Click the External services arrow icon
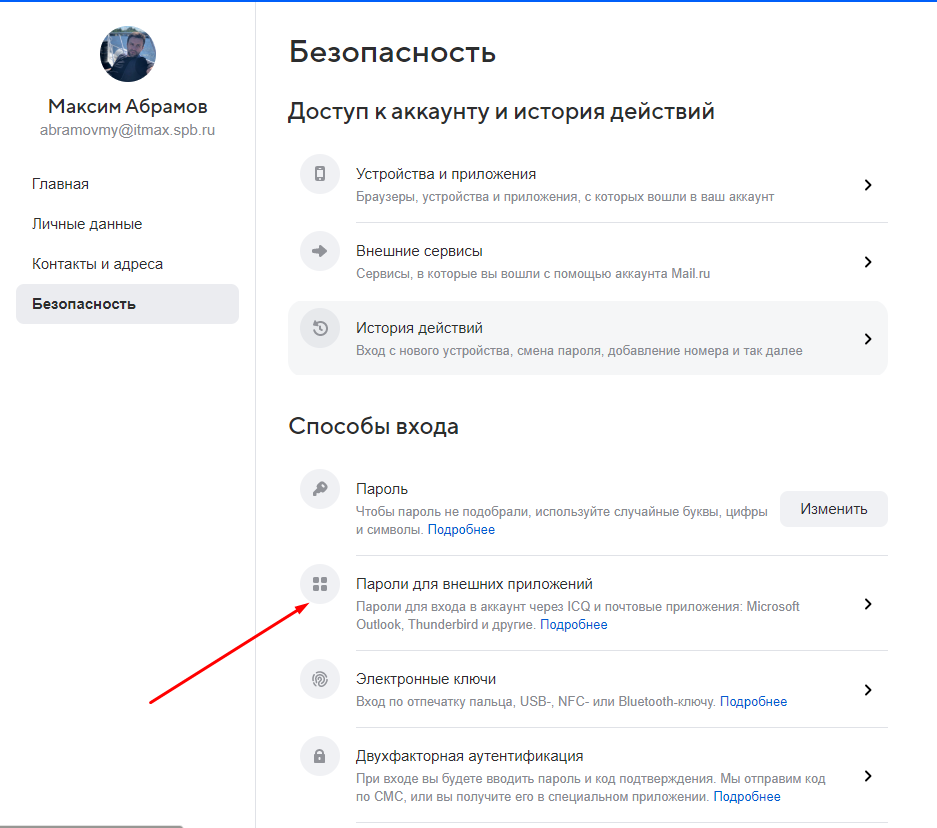This screenshot has width=937, height=828. coord(320,251)
